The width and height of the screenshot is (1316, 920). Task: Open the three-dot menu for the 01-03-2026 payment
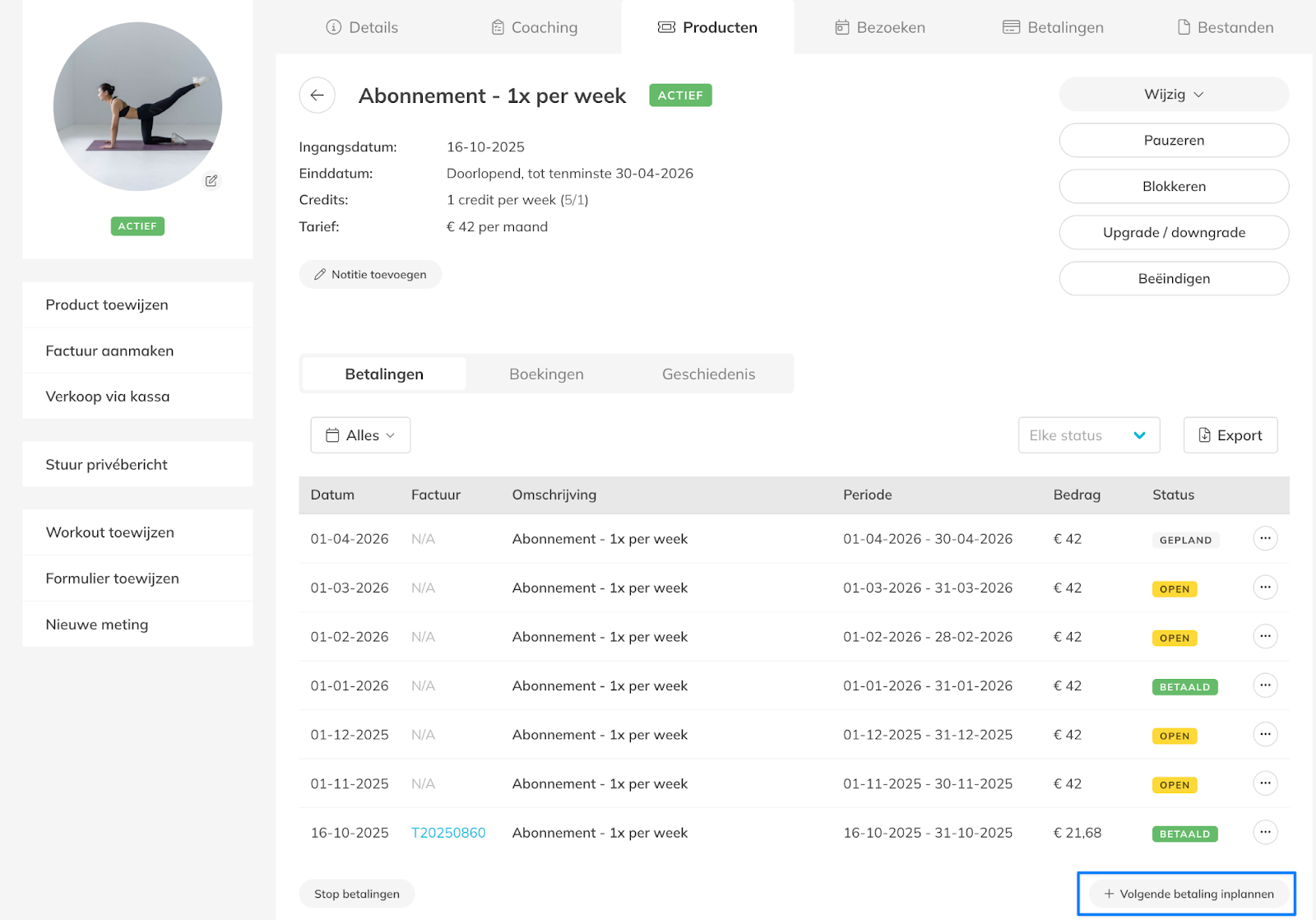(1265, 588)
